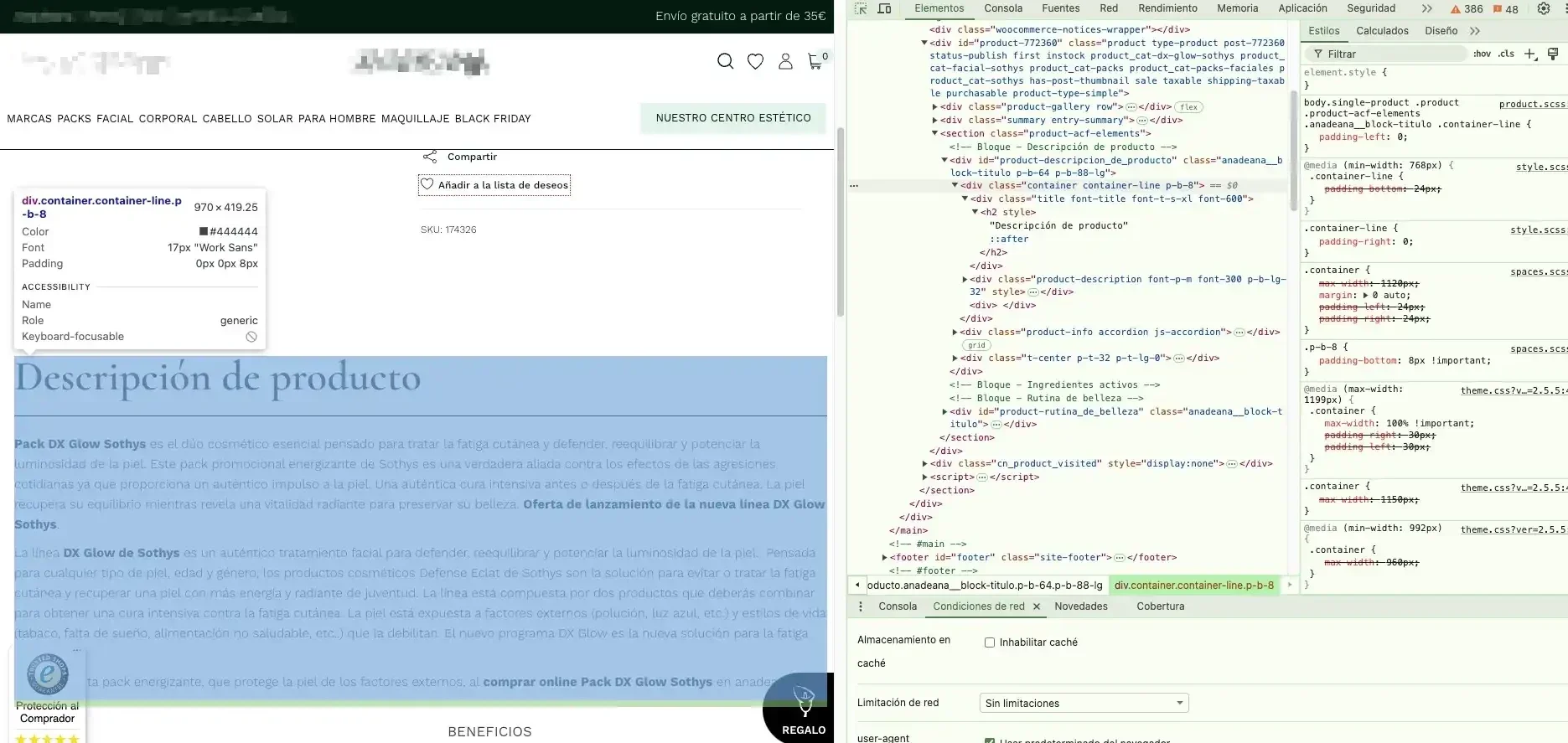Screen dimensions: 1568x743
Task: Expand the margin shorthand triangle in .container rule
Action: (x=1366, y=296)
